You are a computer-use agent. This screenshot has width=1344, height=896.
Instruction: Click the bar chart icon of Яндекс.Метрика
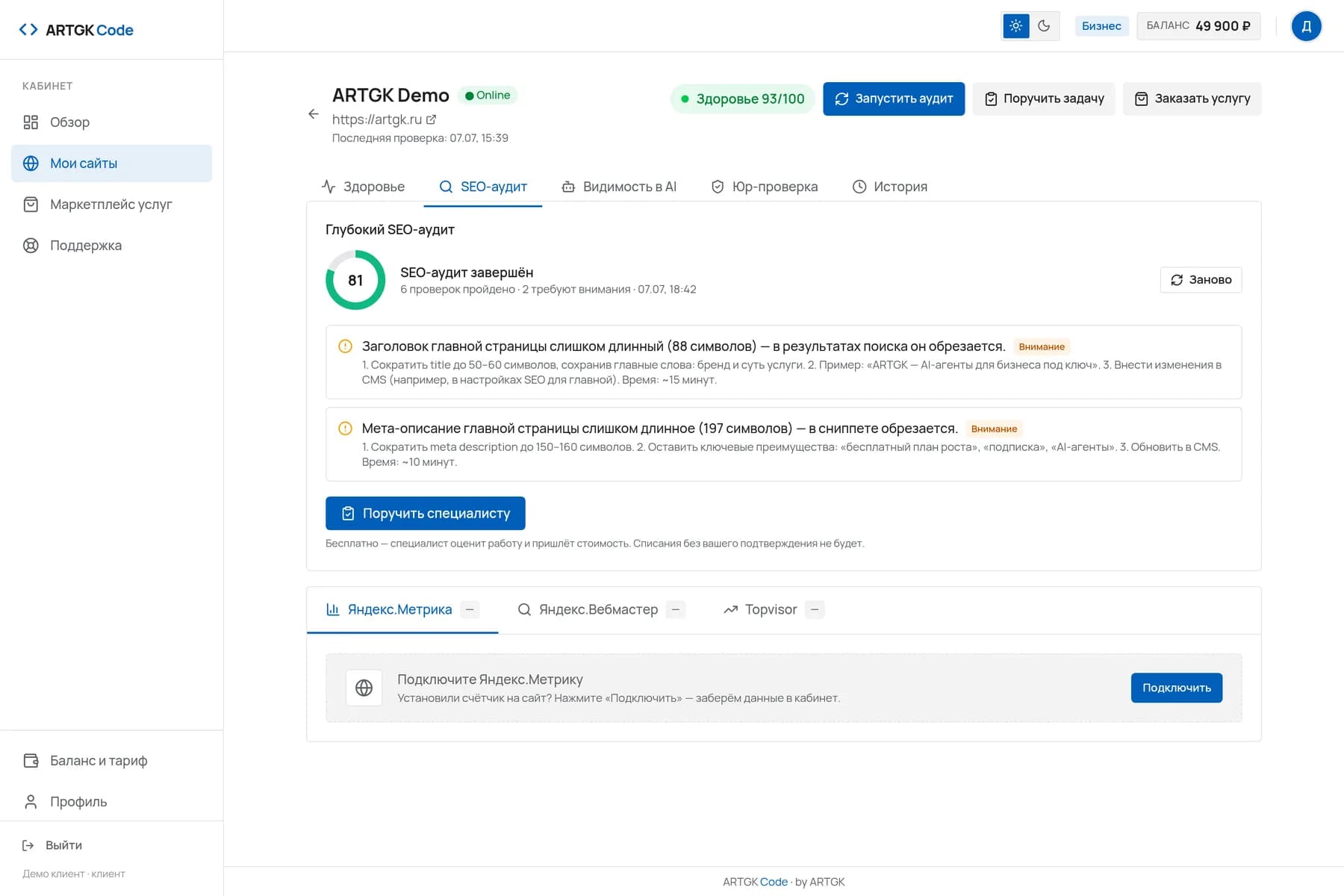[x=333, y=610]
